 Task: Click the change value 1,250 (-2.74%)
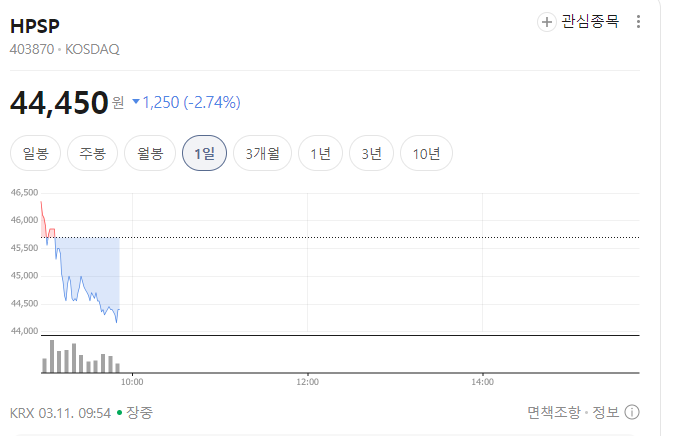pyautogui.click(x=191, y=103)
